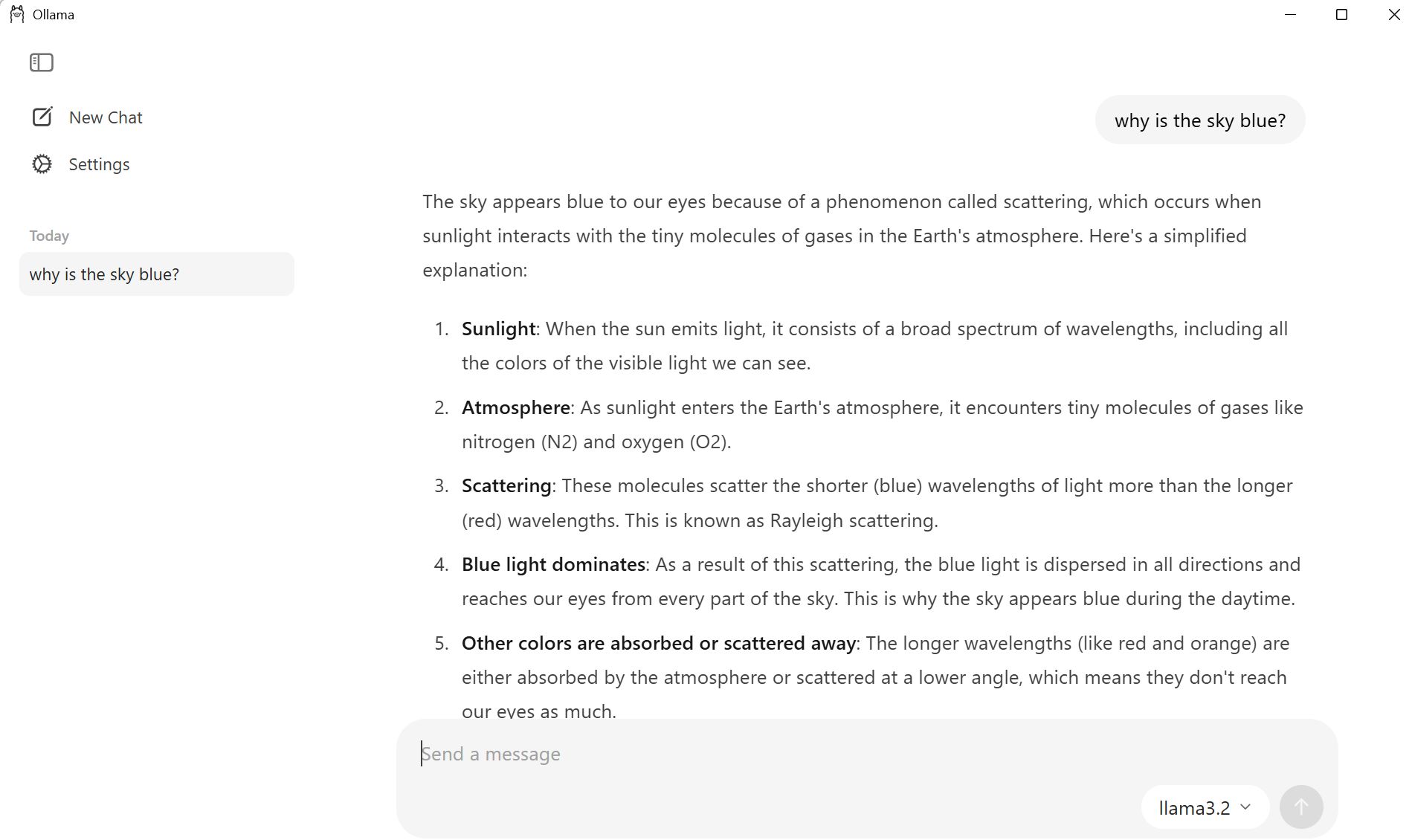Image resolution: width=1412 pixels, height=840 pixels.
Task: Start a conversation via New Chat label
Action: [x=106, y=117]
